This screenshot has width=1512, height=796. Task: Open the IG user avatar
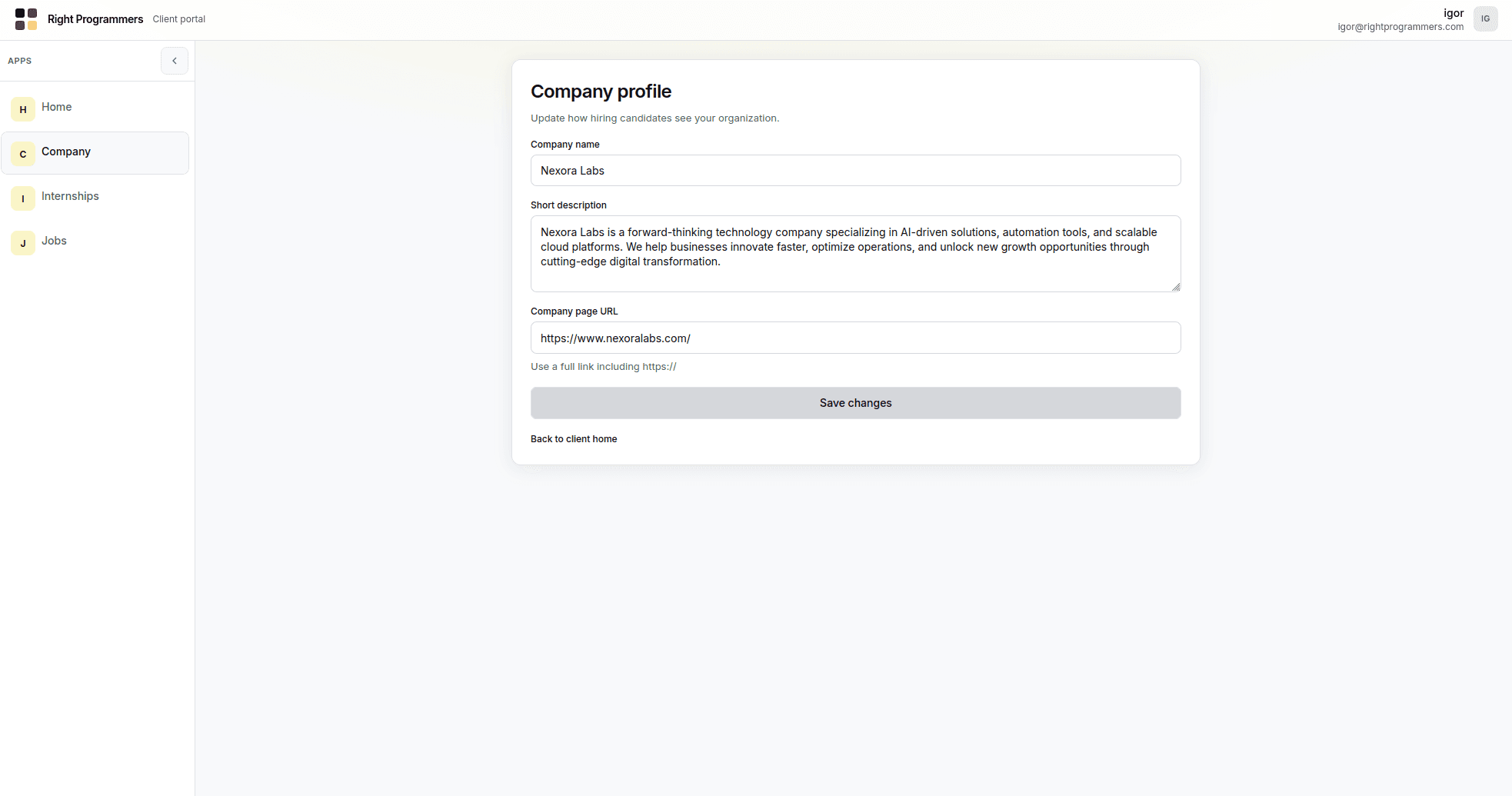tap(1485, 18)
